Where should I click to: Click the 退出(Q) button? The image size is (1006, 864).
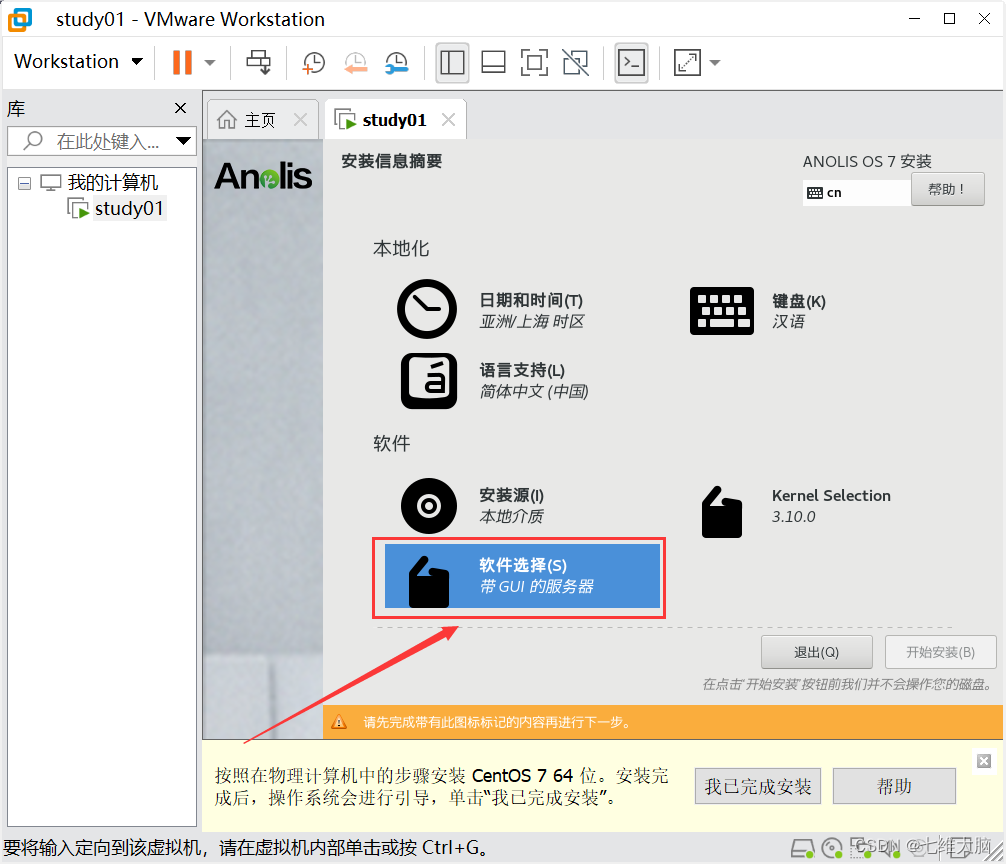[816, 652]
